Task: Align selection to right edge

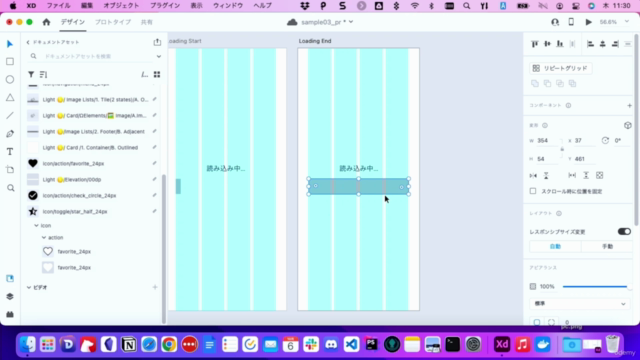Action: pos(615,44)
